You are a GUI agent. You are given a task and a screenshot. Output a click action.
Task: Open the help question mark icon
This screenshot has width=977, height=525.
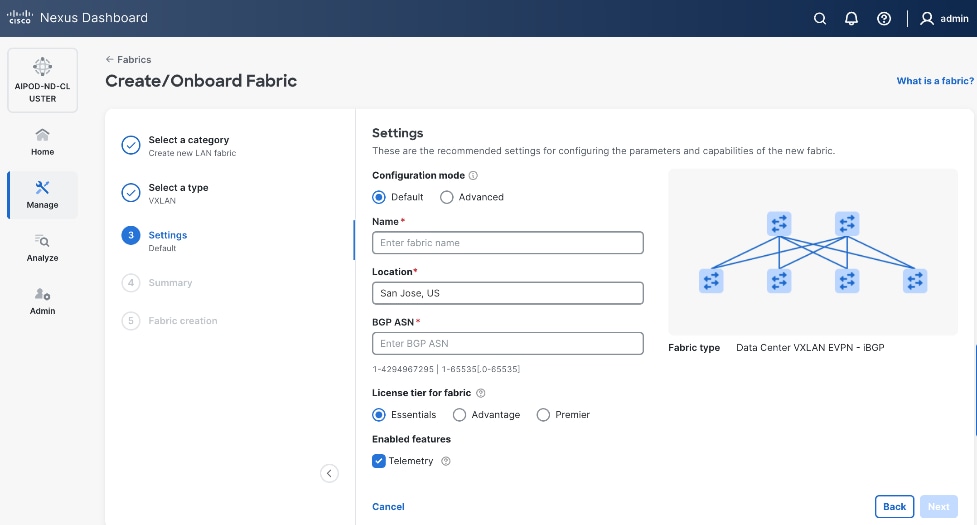883,18
